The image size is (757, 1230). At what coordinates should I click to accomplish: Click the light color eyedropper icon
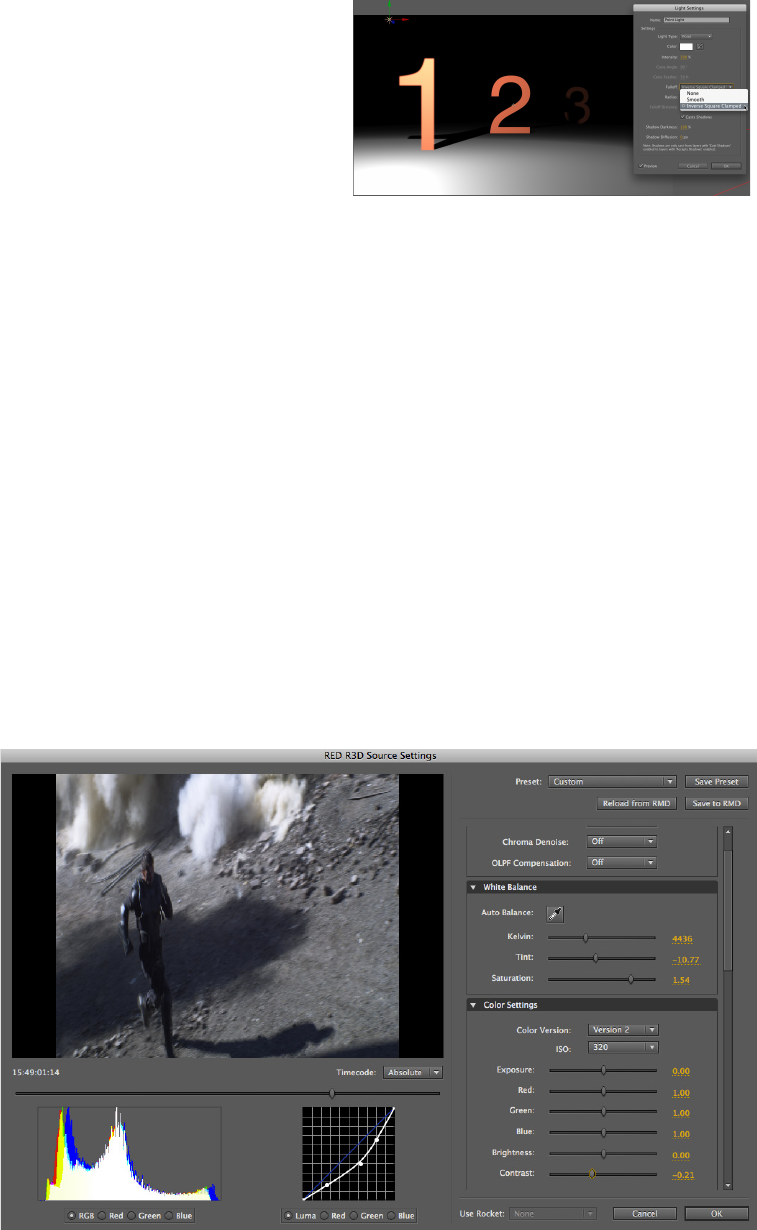coord(701,46)
